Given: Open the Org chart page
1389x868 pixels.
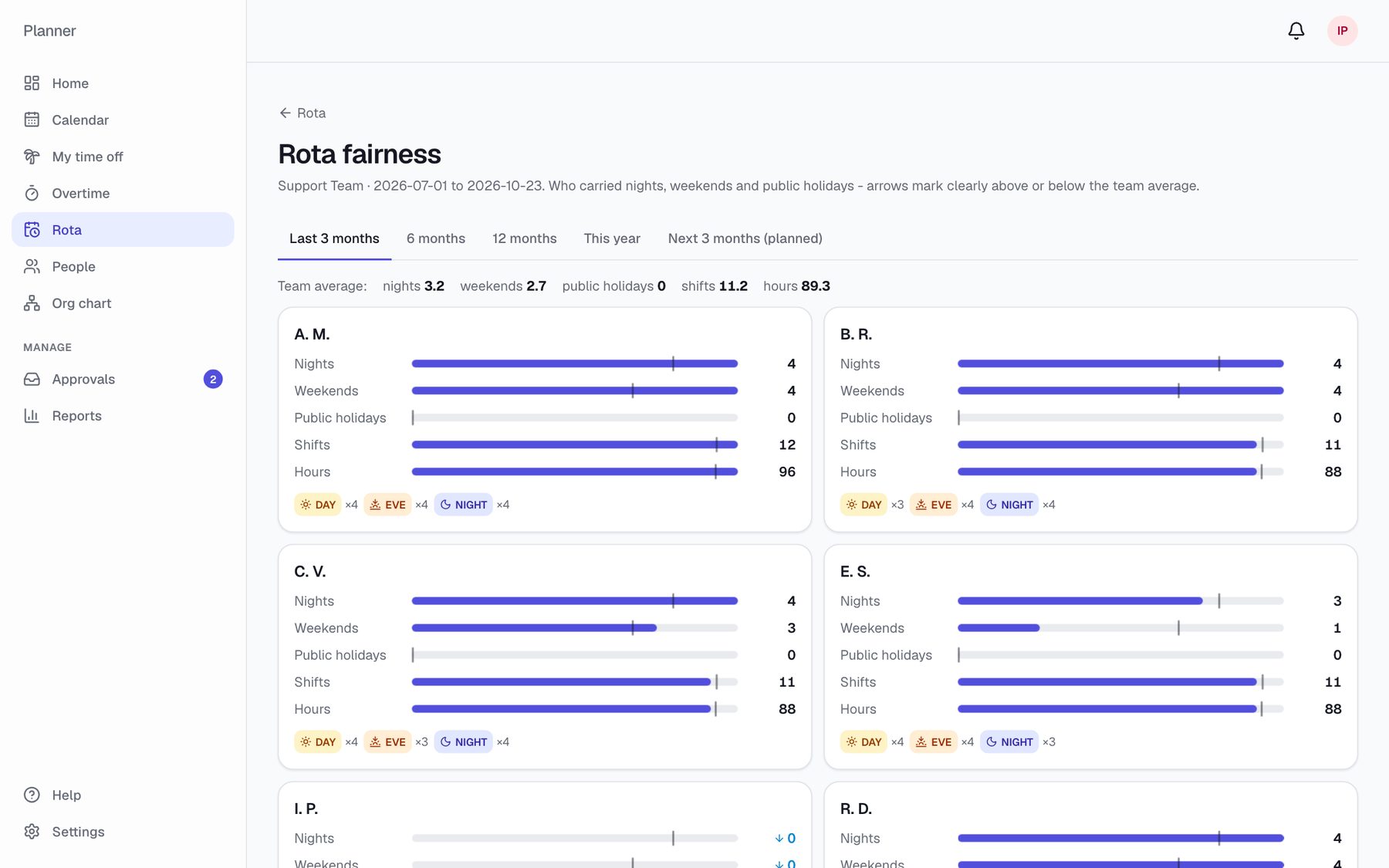Looking at the screenshot, I should pos(123,303).
